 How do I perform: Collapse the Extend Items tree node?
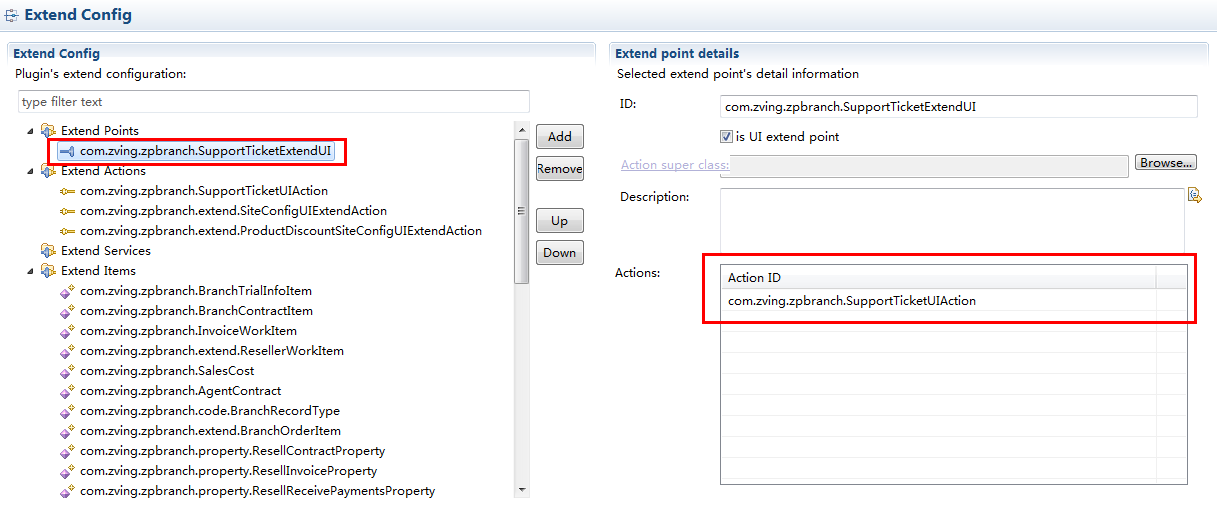[30, 271]
